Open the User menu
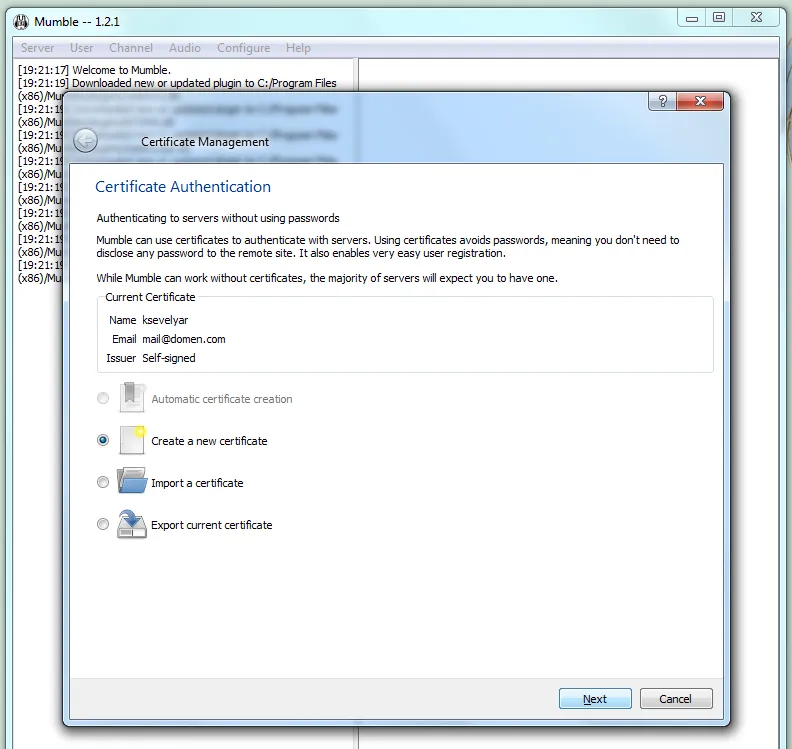This screenshot has width=792, height=749. click(81, 48)
